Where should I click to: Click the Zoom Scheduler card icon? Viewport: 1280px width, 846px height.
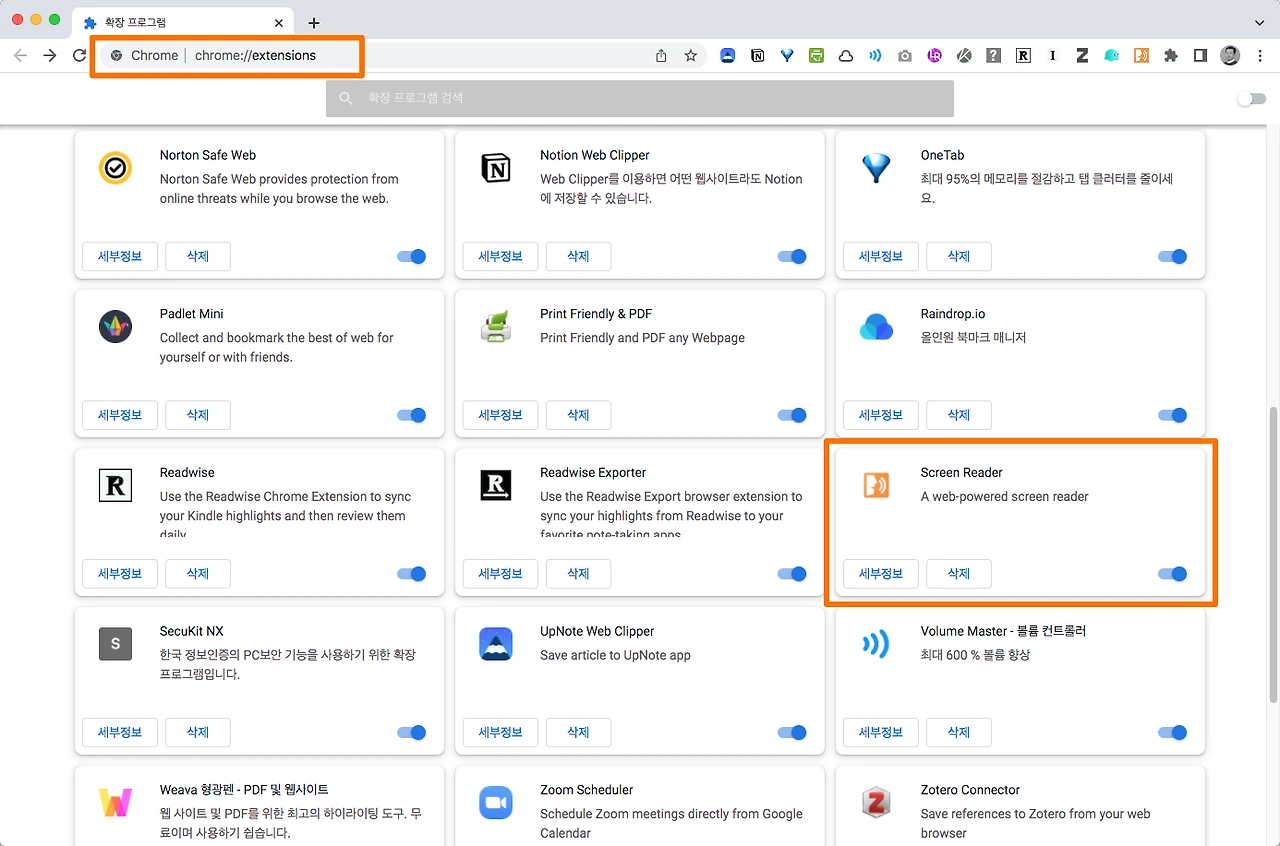tap(496, 802)
